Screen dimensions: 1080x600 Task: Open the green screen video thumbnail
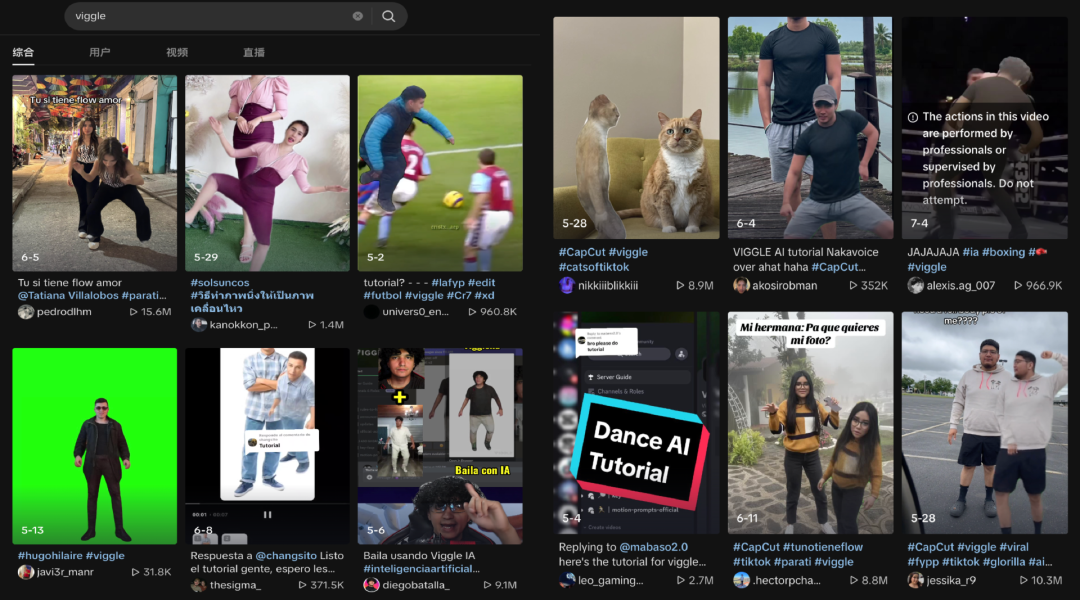[94, 446]
